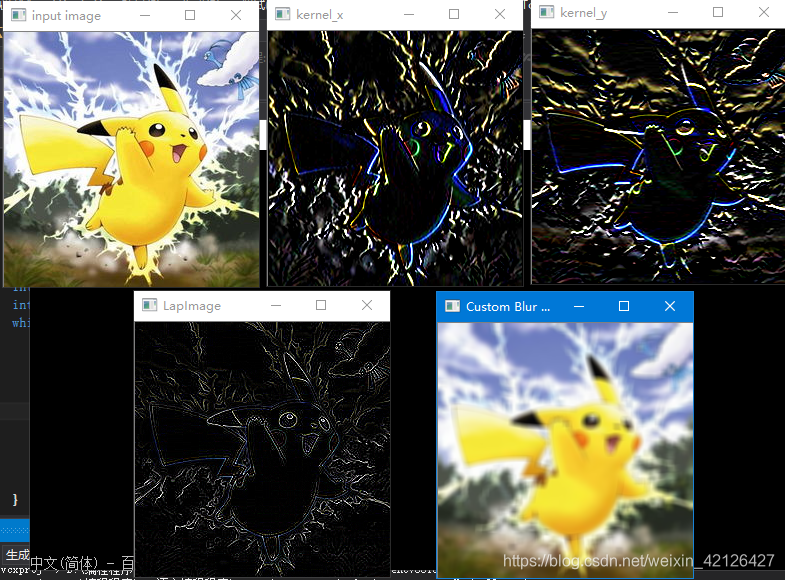785x580 pixels.
Task: Click the Custom Blur title bar text
Action: coord(508,307)
